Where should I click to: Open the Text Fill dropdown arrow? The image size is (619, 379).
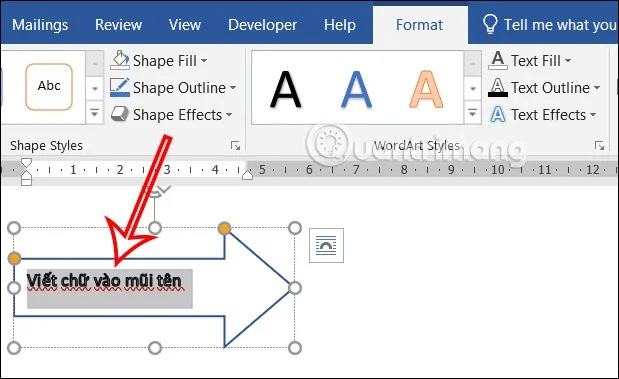click(568, 61)
